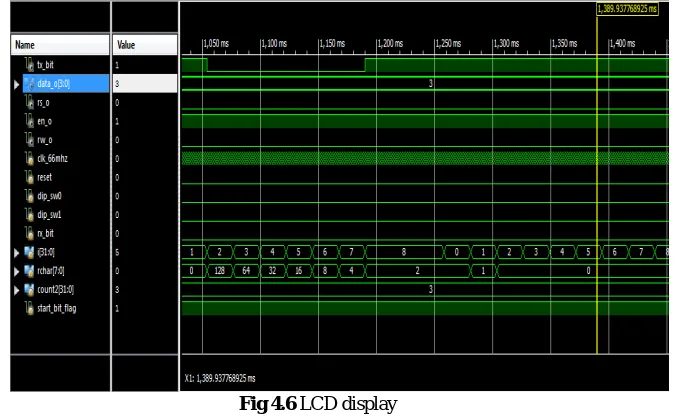Select the rs_o signal name
The height and width of the screenshot is (416, 674).
point(43,102)
